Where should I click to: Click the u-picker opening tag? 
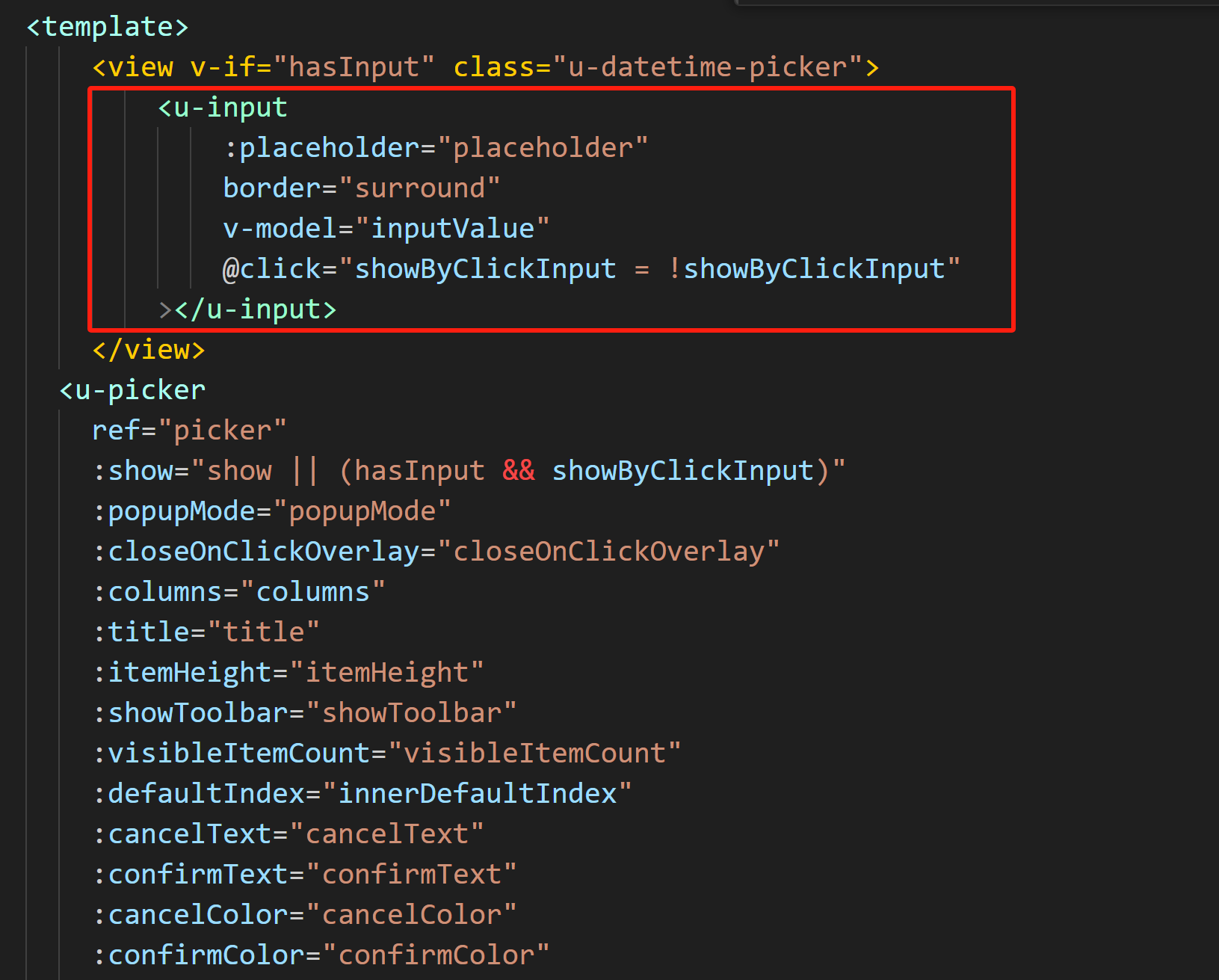[x=132, y=389]
